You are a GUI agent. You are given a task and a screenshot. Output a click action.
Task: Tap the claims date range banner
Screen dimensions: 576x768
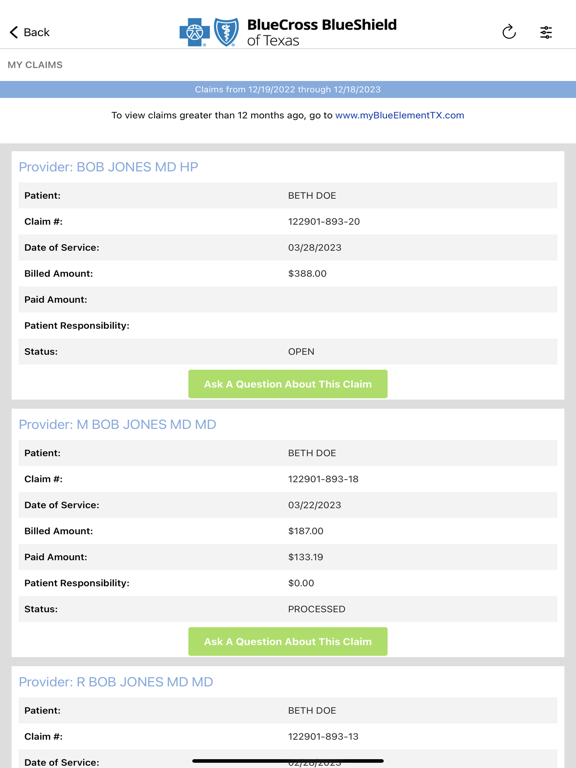(288, 89)
